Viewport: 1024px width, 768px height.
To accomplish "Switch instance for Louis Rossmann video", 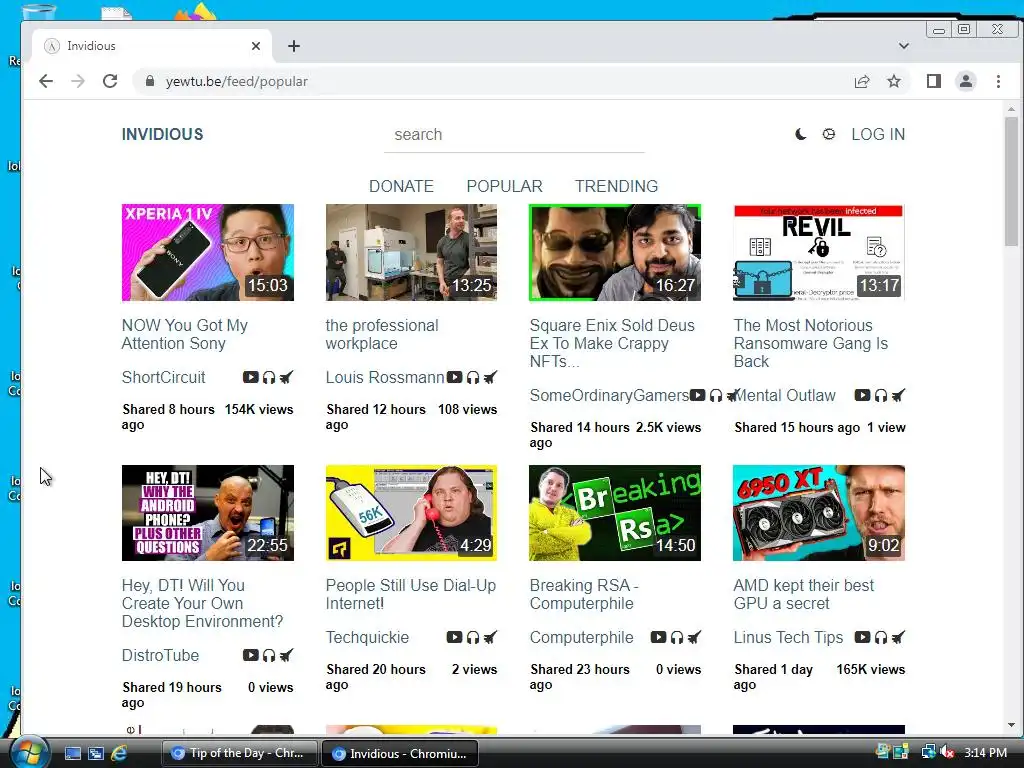I will (490, 377).
